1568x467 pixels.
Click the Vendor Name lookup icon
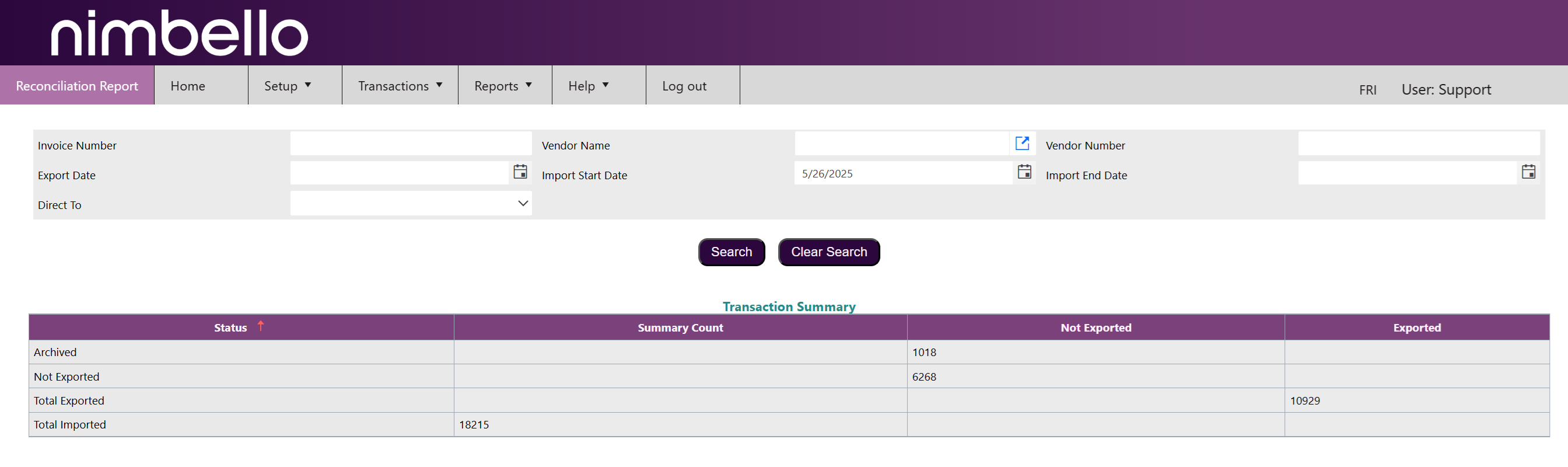(x=1022, y=143)
